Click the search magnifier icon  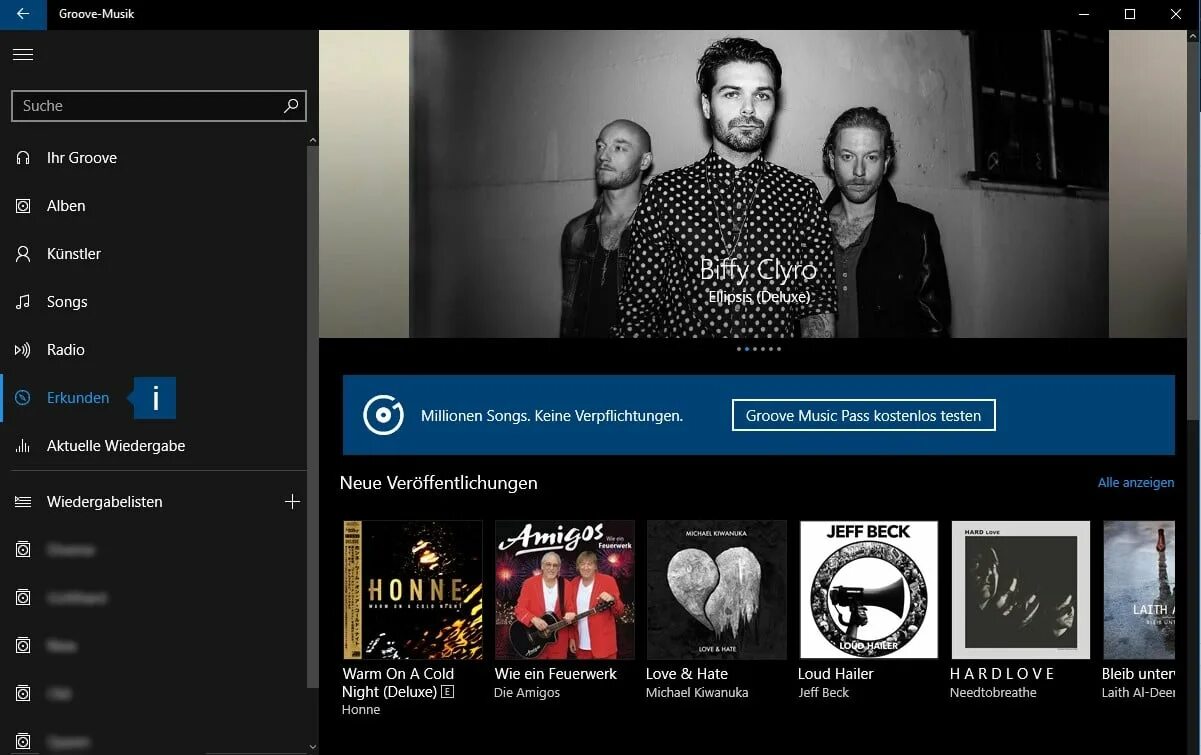click(x=291, y=105)
